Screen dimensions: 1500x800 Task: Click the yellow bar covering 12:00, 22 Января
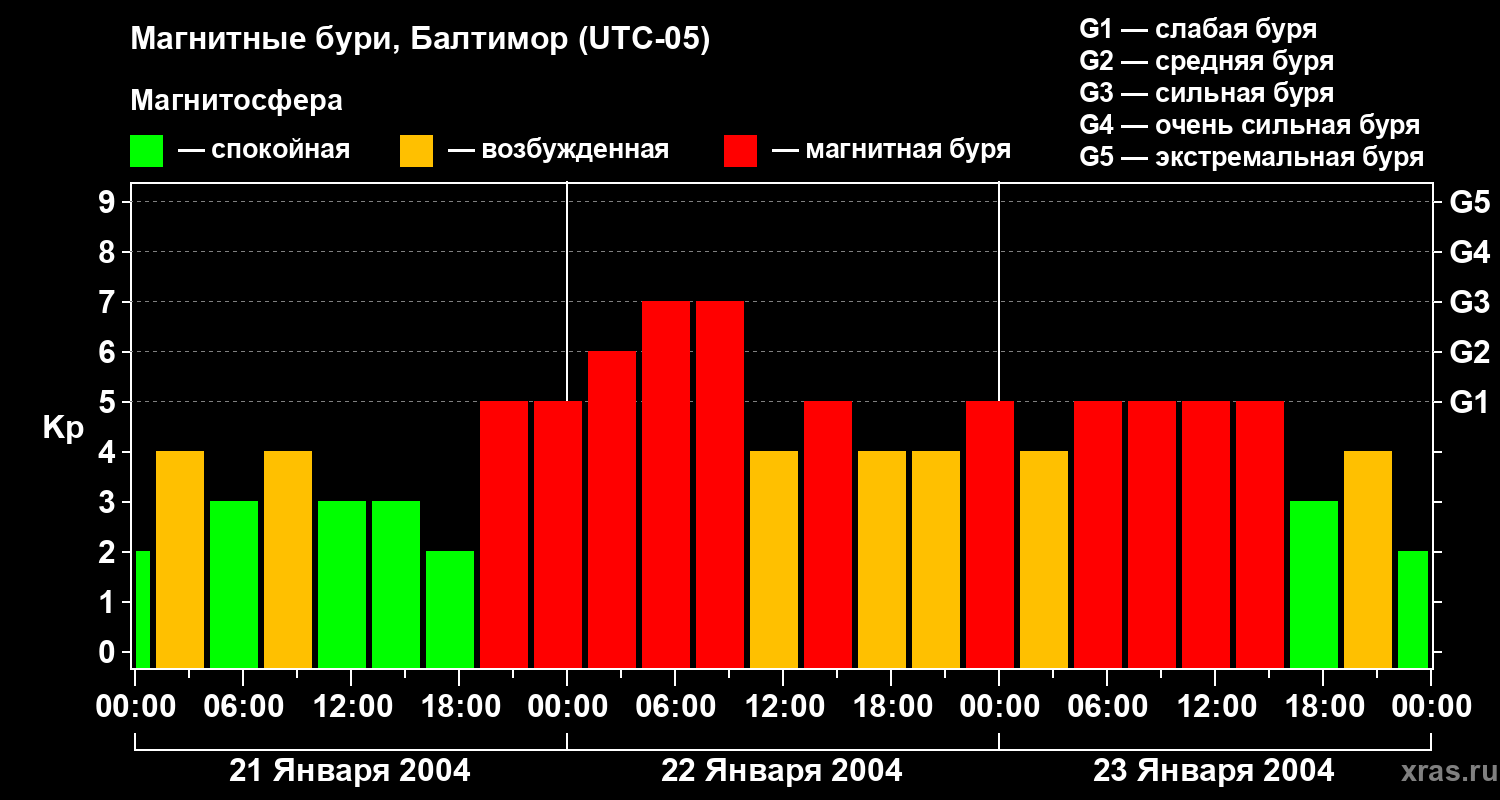[774, 559]
